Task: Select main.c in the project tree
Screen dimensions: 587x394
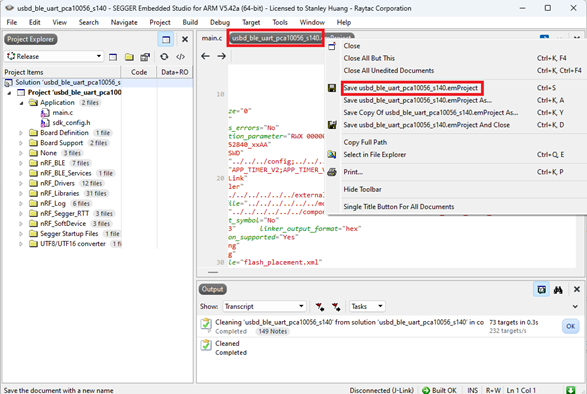Action: coord(63,113)
